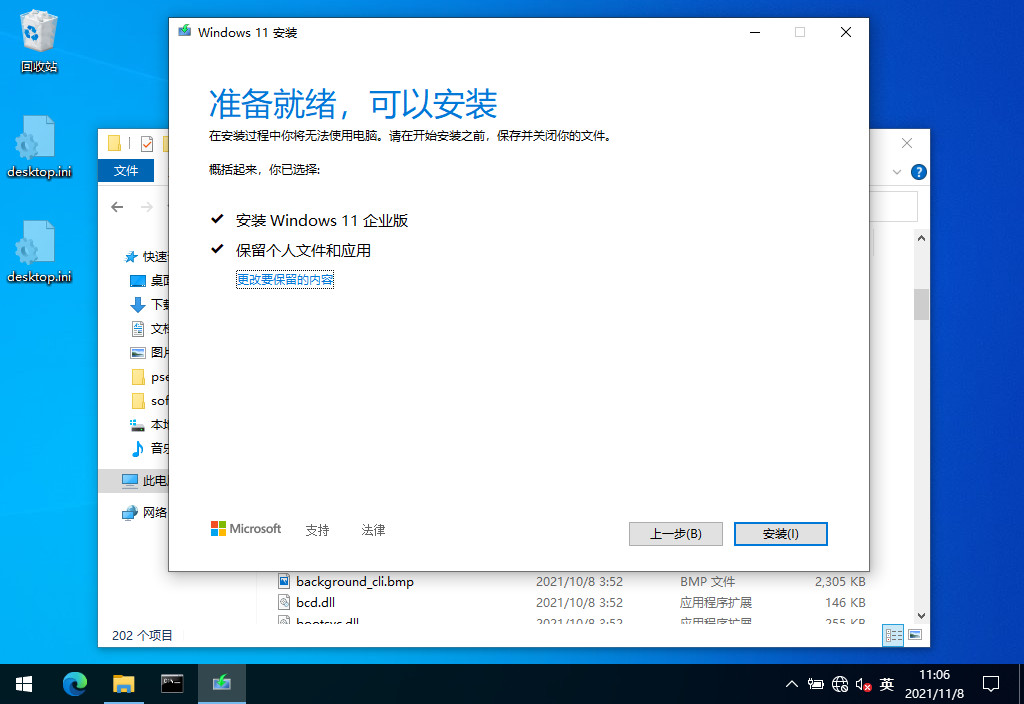Open File Explorer from taskbar

coord(123,684)
